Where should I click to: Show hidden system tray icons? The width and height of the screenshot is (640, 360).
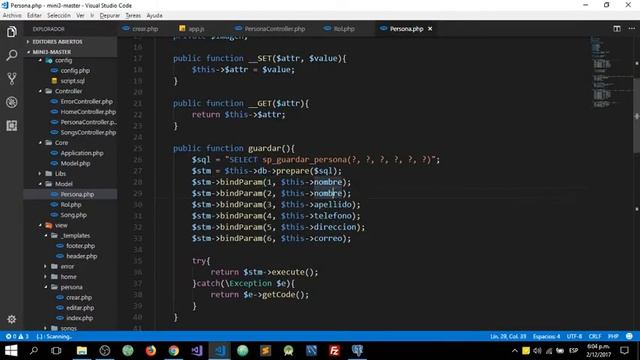pos(515,351)
